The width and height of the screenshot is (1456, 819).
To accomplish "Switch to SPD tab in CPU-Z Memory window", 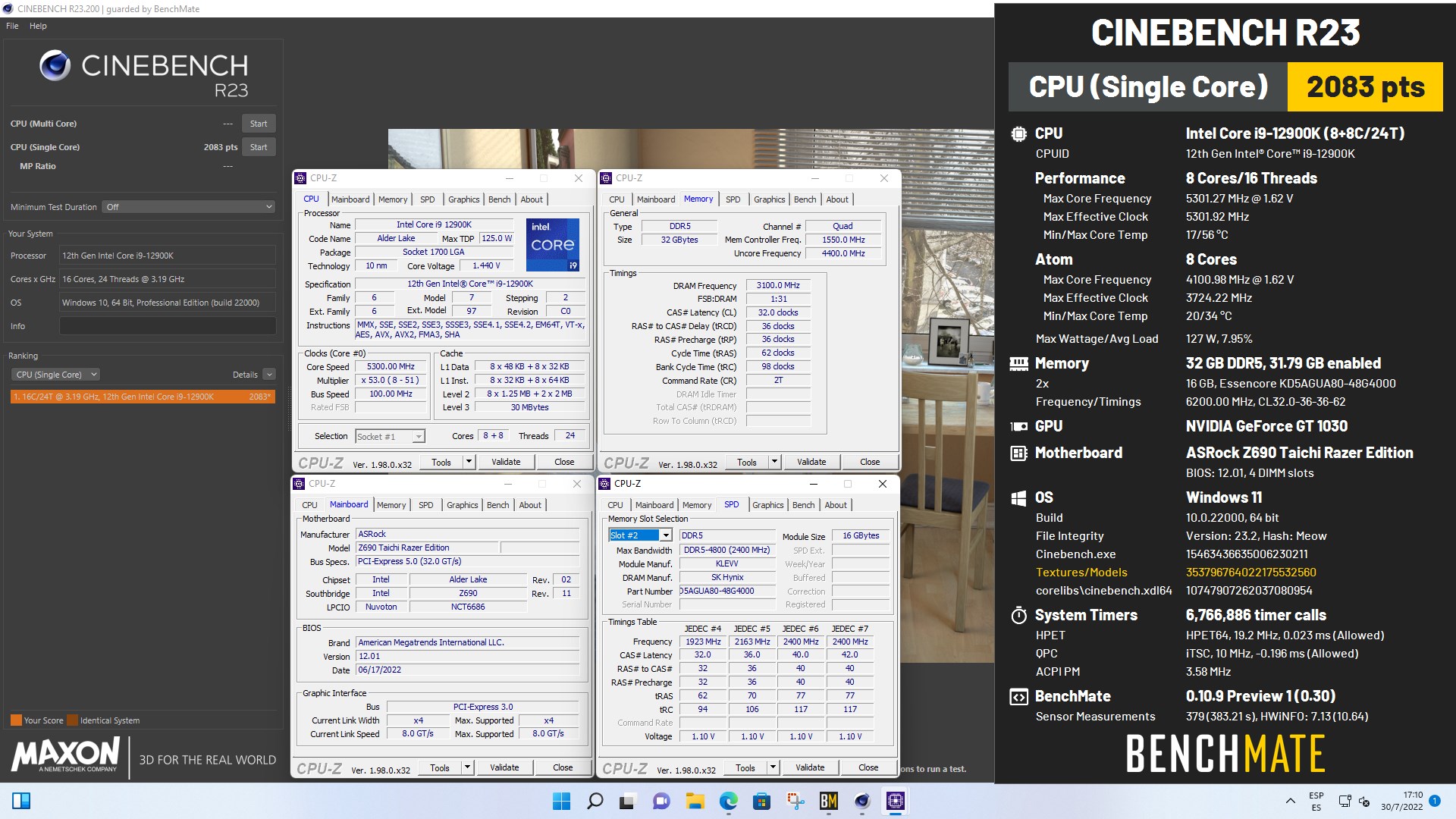I will [x=733, y=199].
